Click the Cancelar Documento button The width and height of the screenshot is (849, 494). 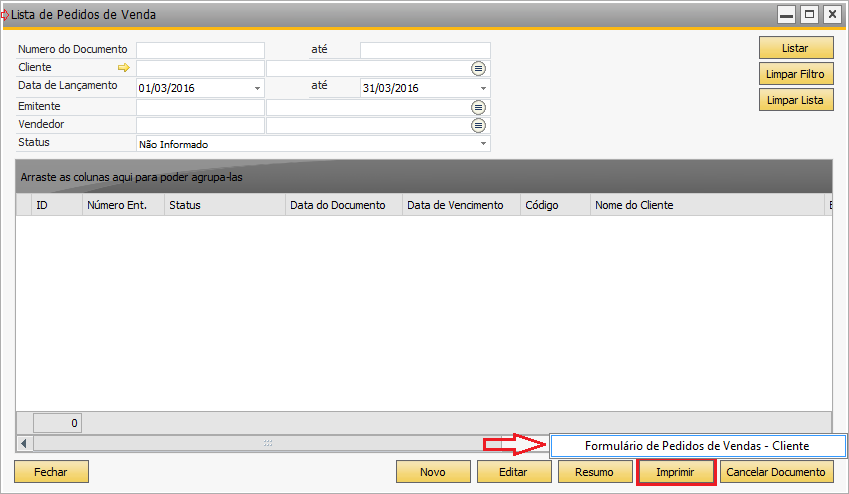click(776, 472)
